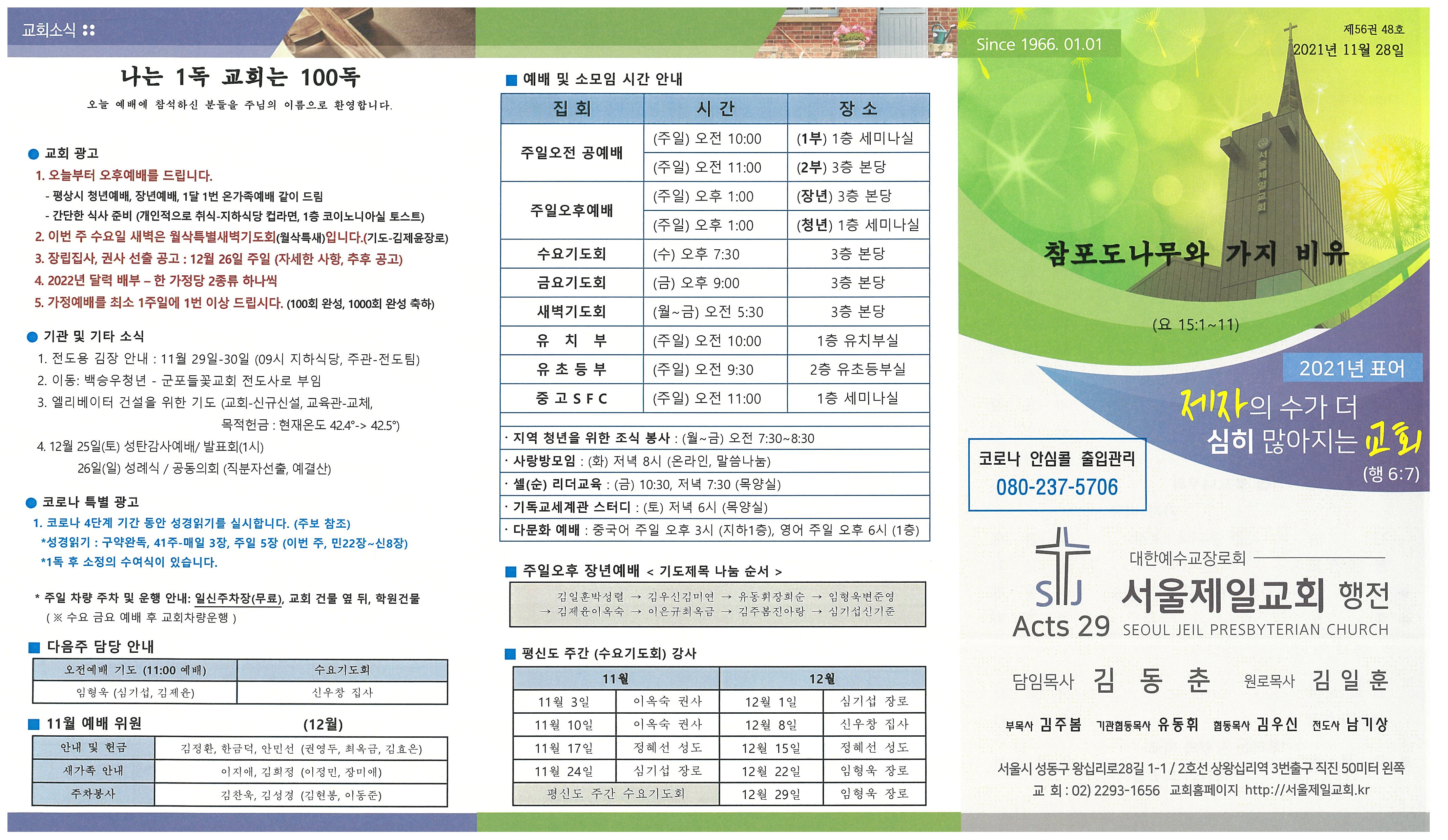Click the '오전예배 기도 (11:00 예배)' header
Image resolution: width=1448 pixels, height=840 pixels.
[136, 671]
